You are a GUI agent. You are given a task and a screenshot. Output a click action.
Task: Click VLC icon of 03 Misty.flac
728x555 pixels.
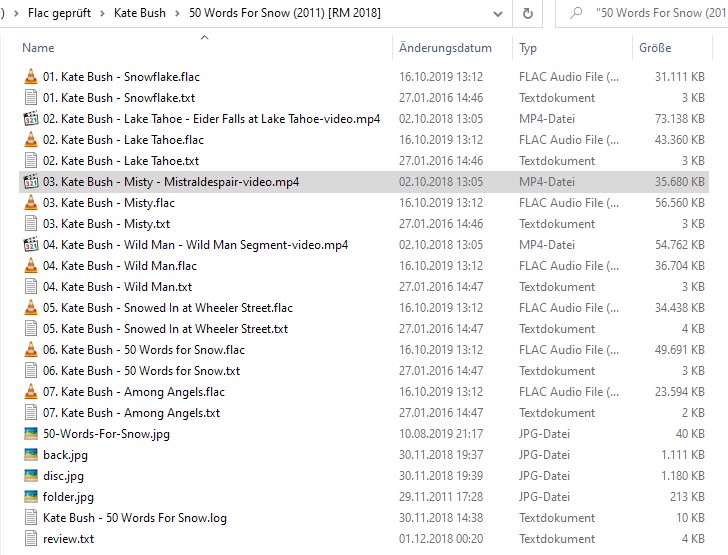(31, 202)
